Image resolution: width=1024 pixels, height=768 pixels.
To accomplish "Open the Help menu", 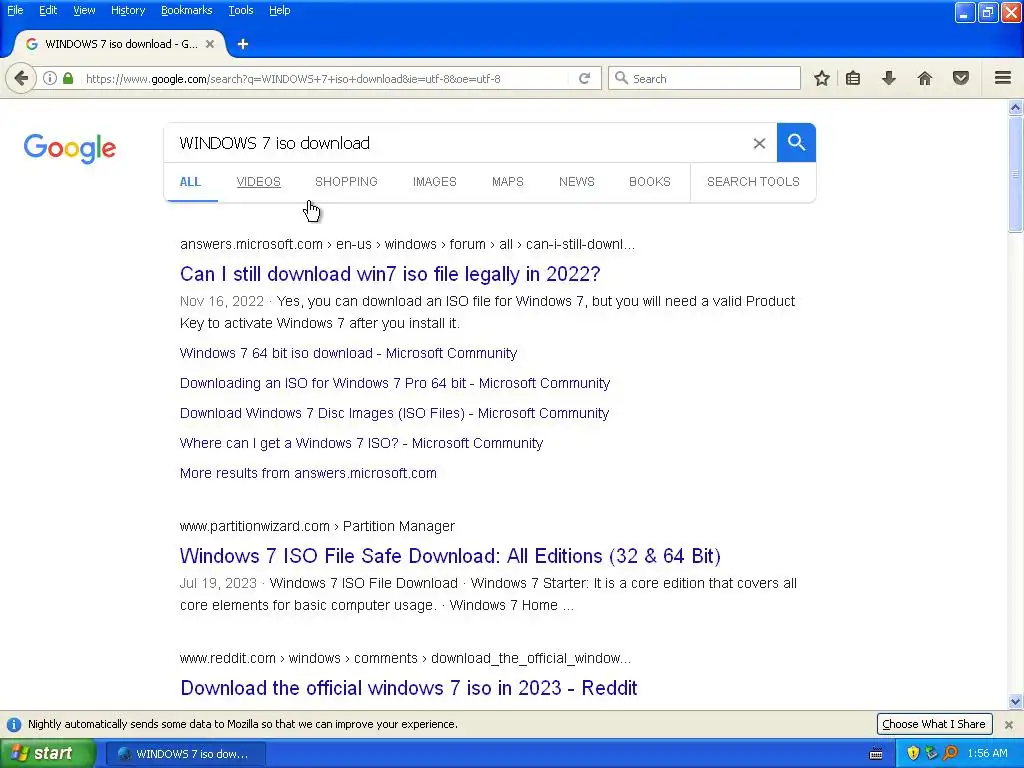I will coord(280,10).
